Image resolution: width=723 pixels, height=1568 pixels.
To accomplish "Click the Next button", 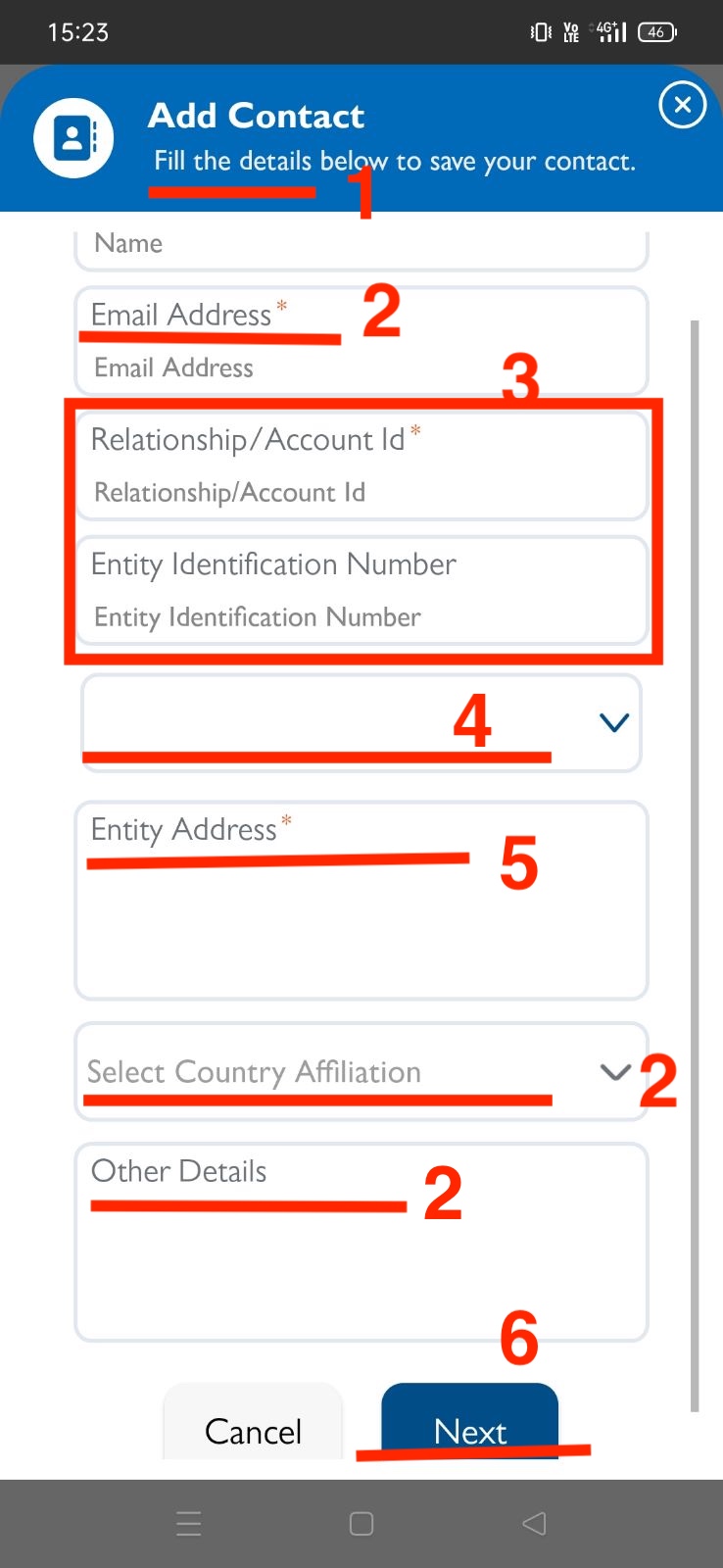I will click(x=469, y=1422).
